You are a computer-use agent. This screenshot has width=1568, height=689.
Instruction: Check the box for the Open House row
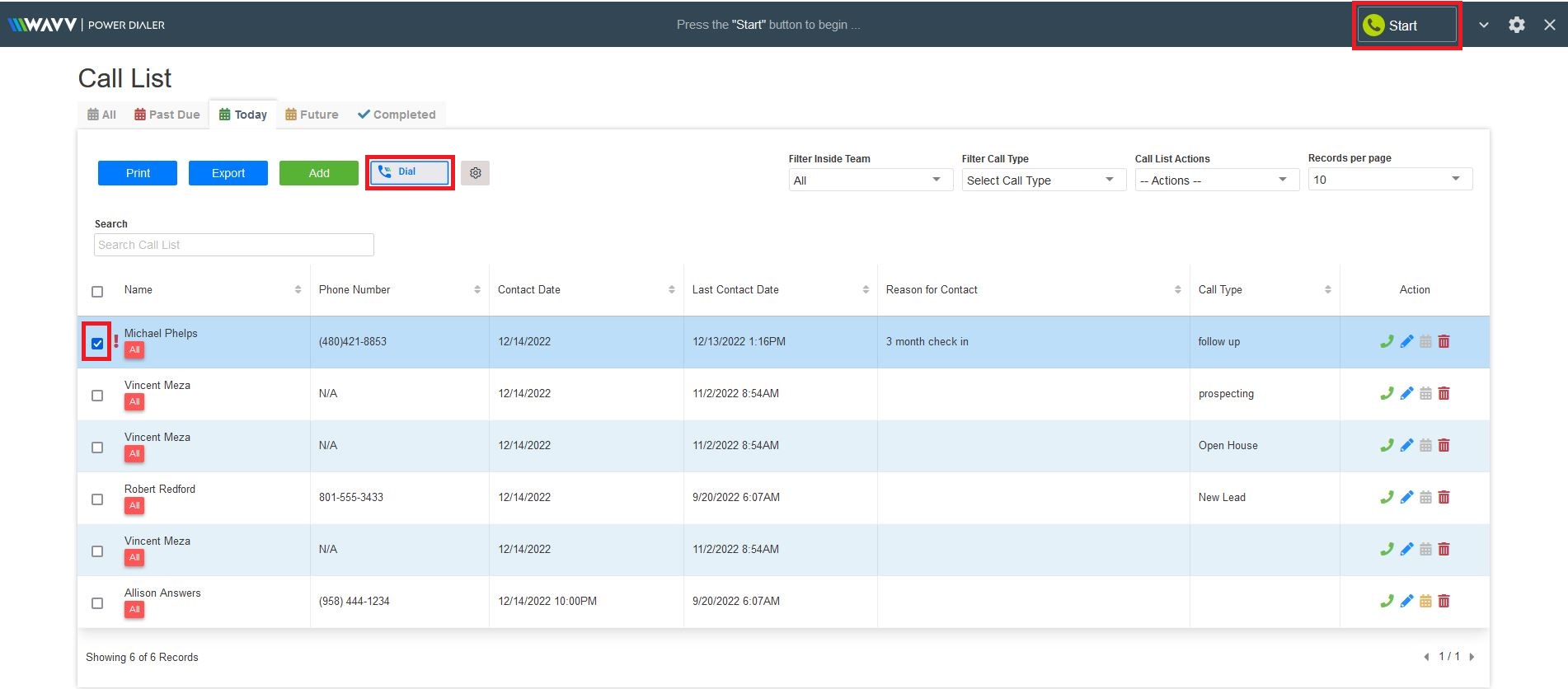(x=97, y=448)
